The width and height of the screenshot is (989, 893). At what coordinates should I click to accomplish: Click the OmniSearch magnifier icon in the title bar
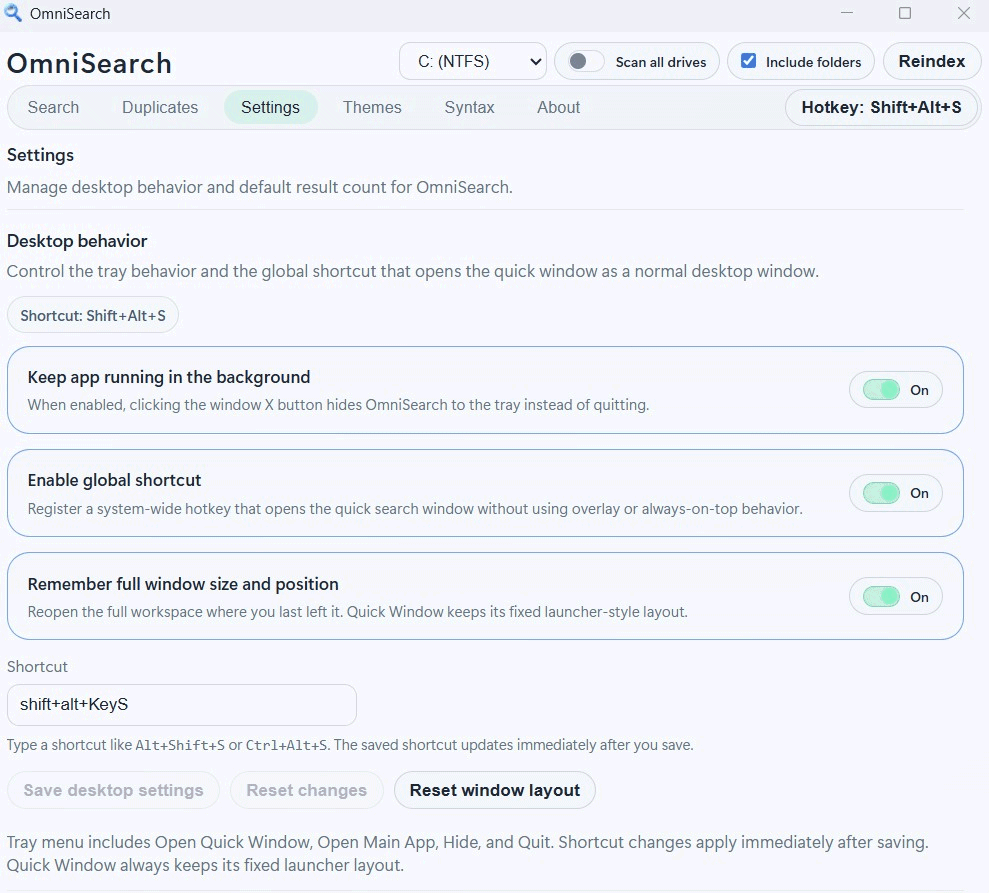pos(13,13)
